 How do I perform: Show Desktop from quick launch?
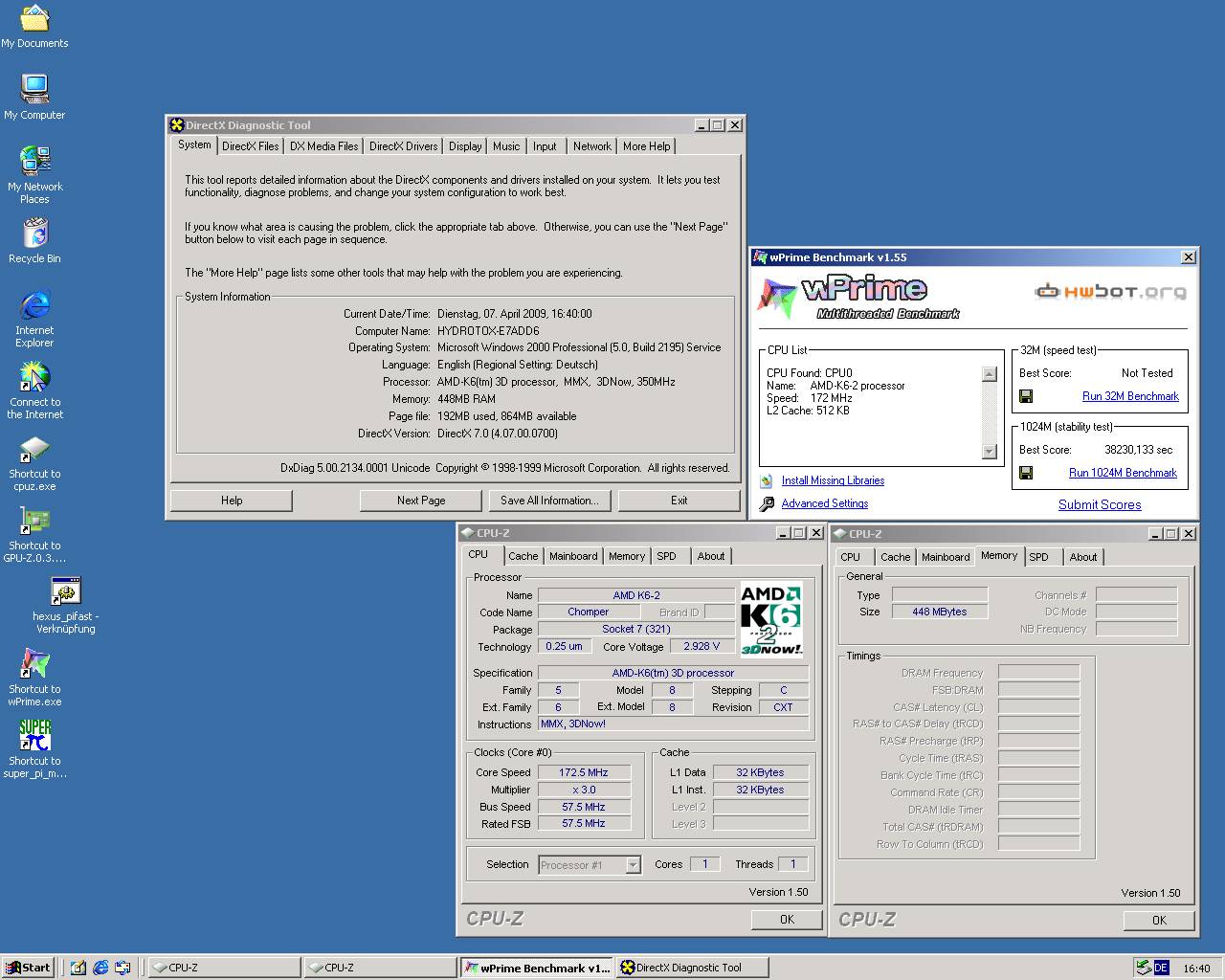coord(78,968)
